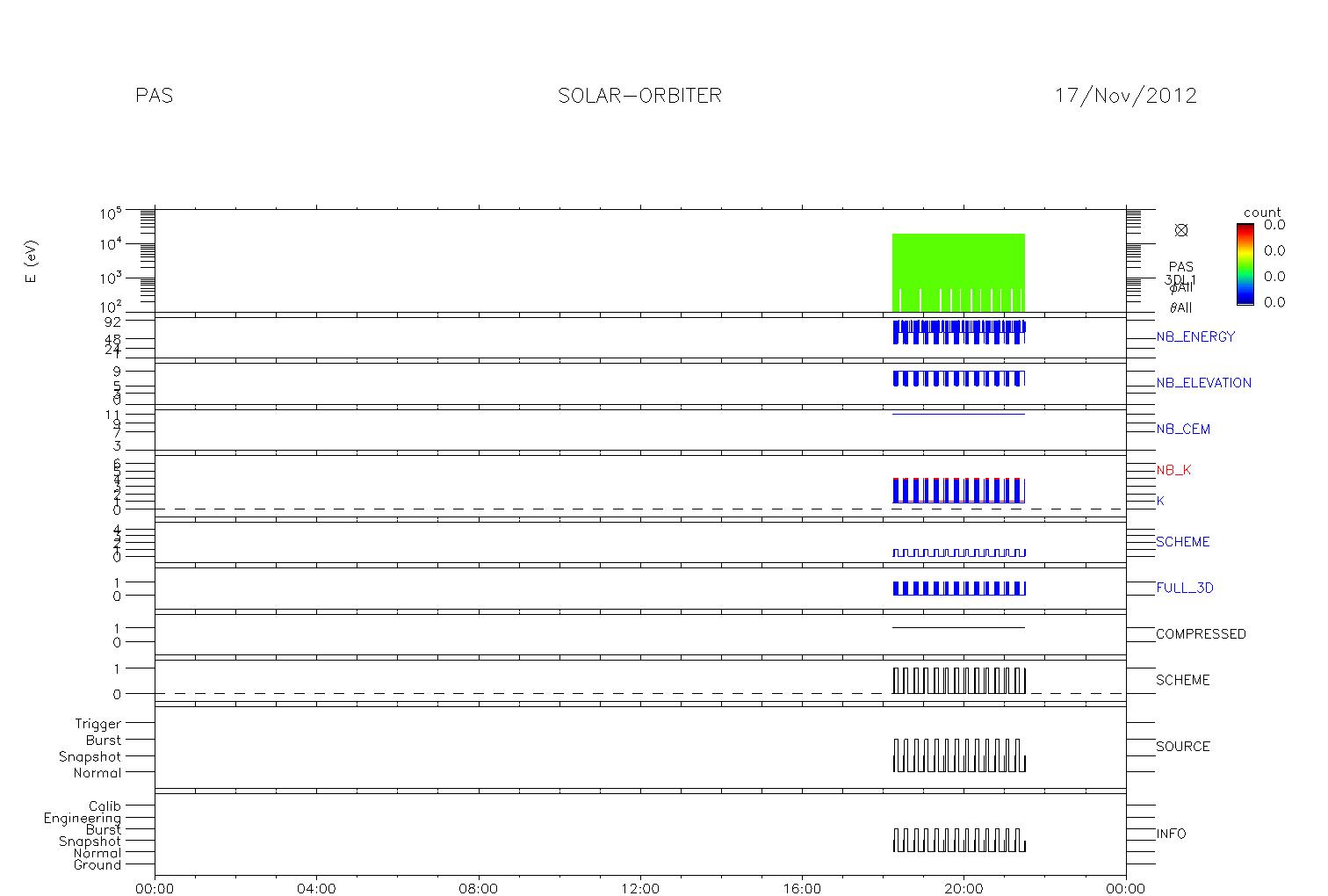Select the 'E (eV)' axis label
1328x896 pixels.
(32, 261)
